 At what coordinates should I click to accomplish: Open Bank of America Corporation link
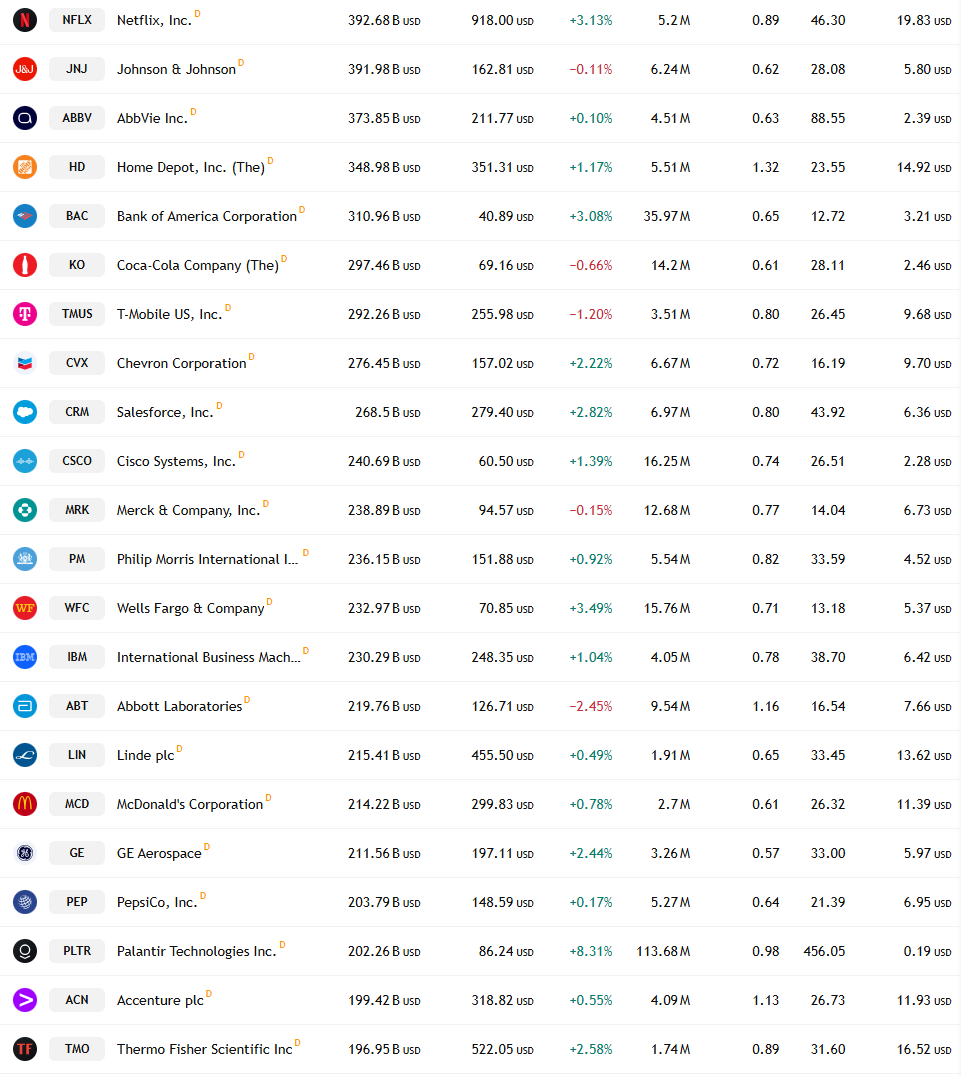[x=207, y=216]
